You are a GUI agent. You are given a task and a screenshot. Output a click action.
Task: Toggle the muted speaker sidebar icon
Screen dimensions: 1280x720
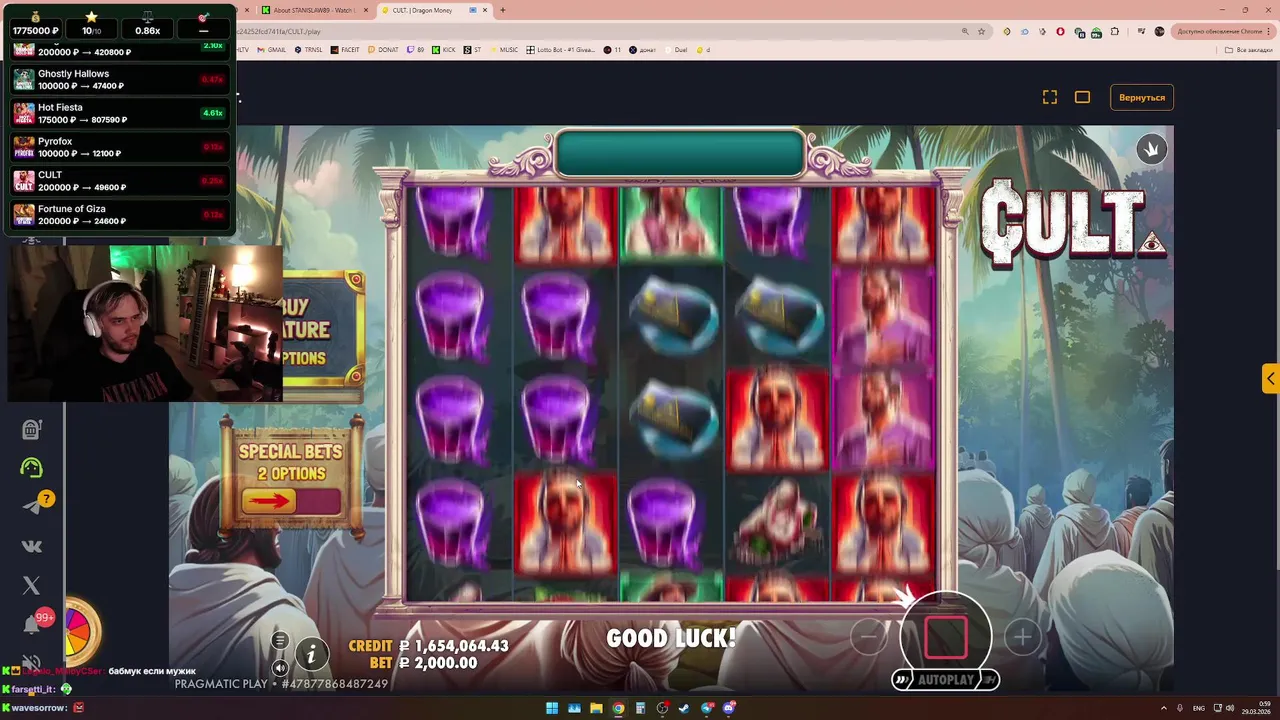(31, 661)
